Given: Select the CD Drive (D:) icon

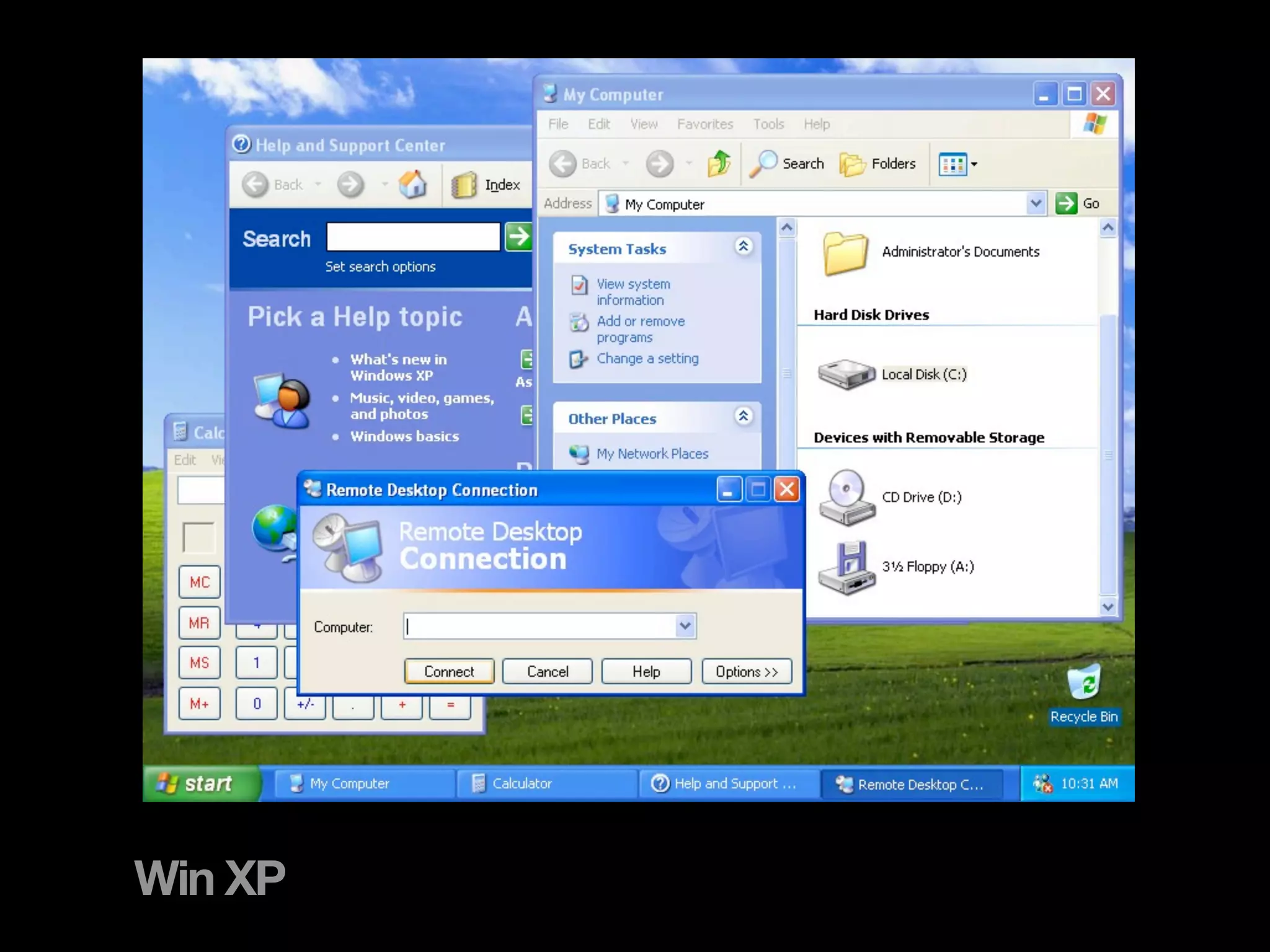Looking at the screenshot, I should (847, 497).
